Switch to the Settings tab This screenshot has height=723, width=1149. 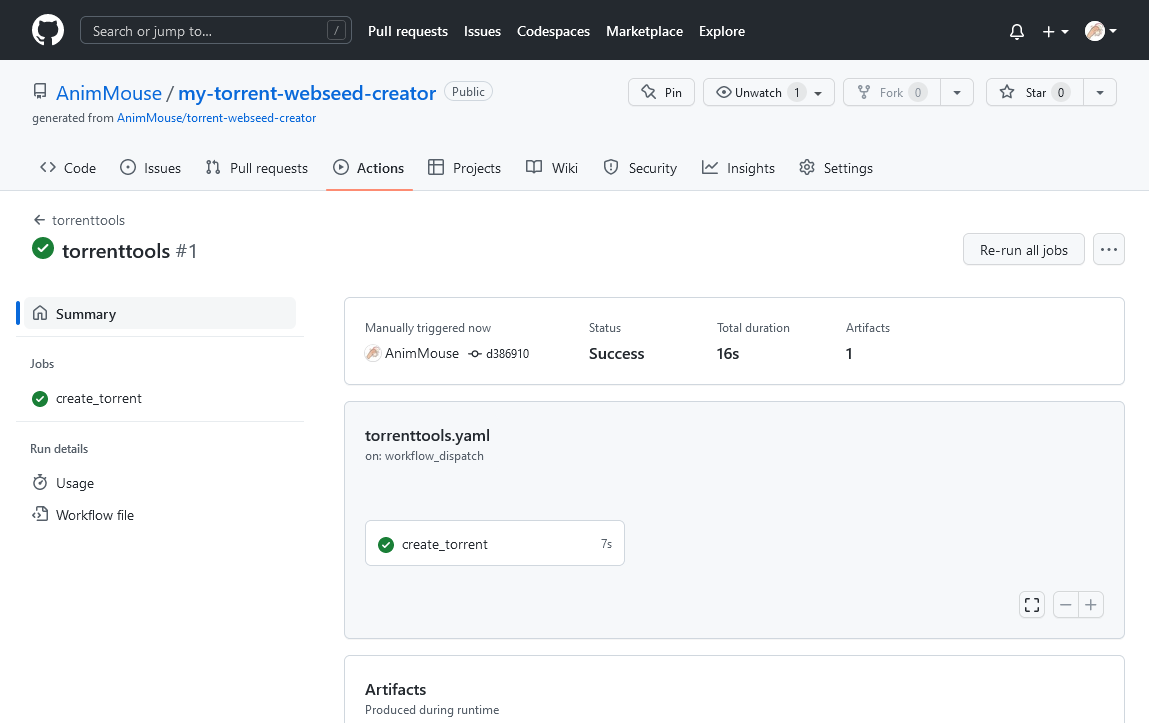click(836, 168)
